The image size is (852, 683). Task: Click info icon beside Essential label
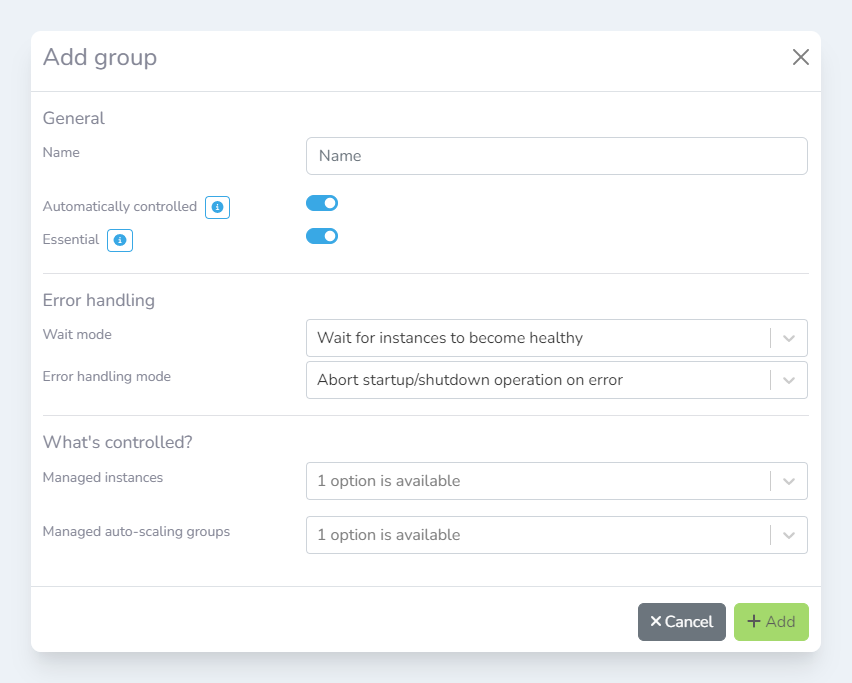pos(120,240)
